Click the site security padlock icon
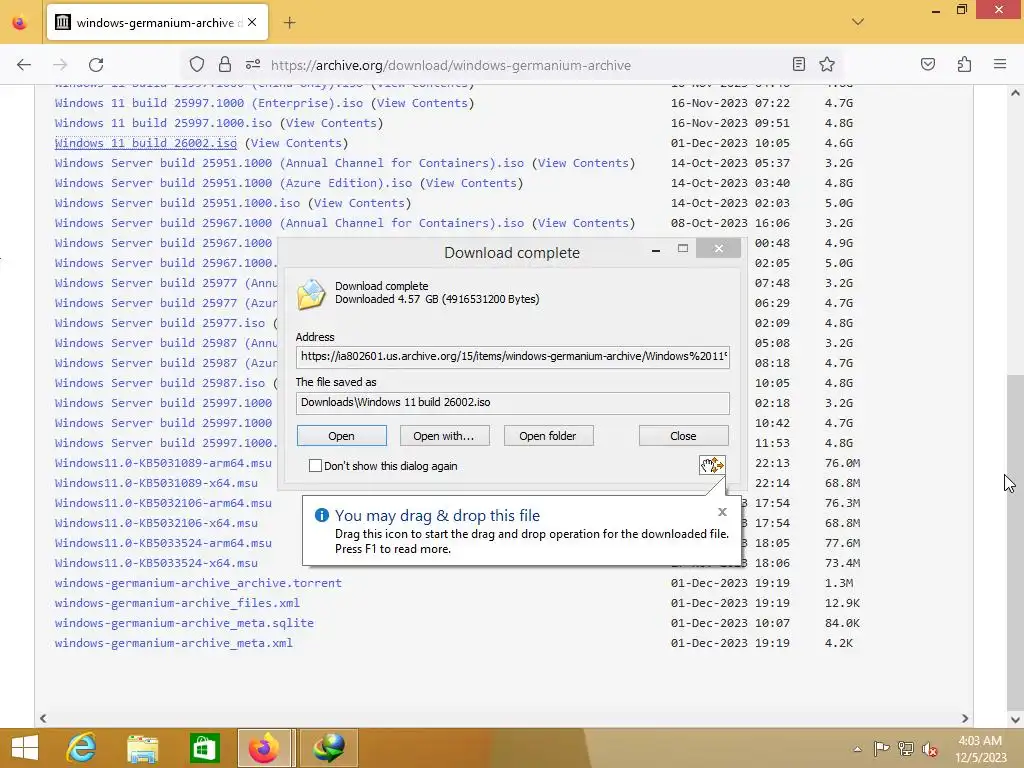The image size is (1024, 768). tap(225, 64)
